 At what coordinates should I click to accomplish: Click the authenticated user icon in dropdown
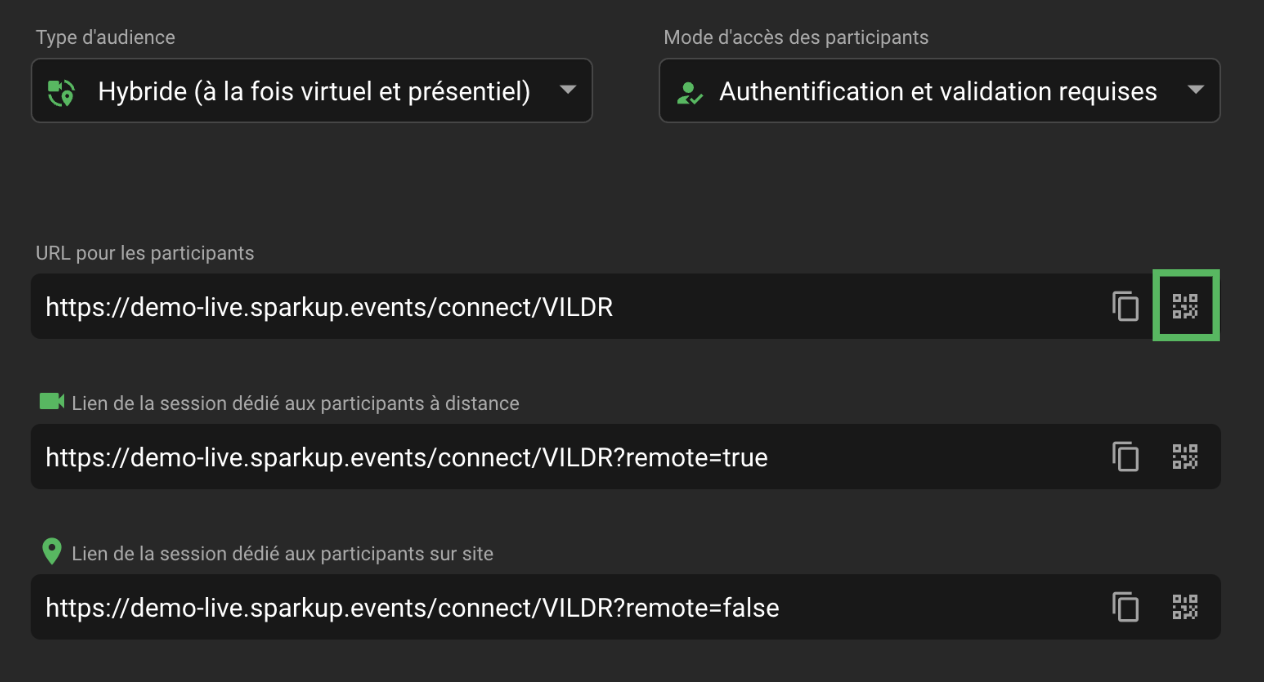(690, 92)
